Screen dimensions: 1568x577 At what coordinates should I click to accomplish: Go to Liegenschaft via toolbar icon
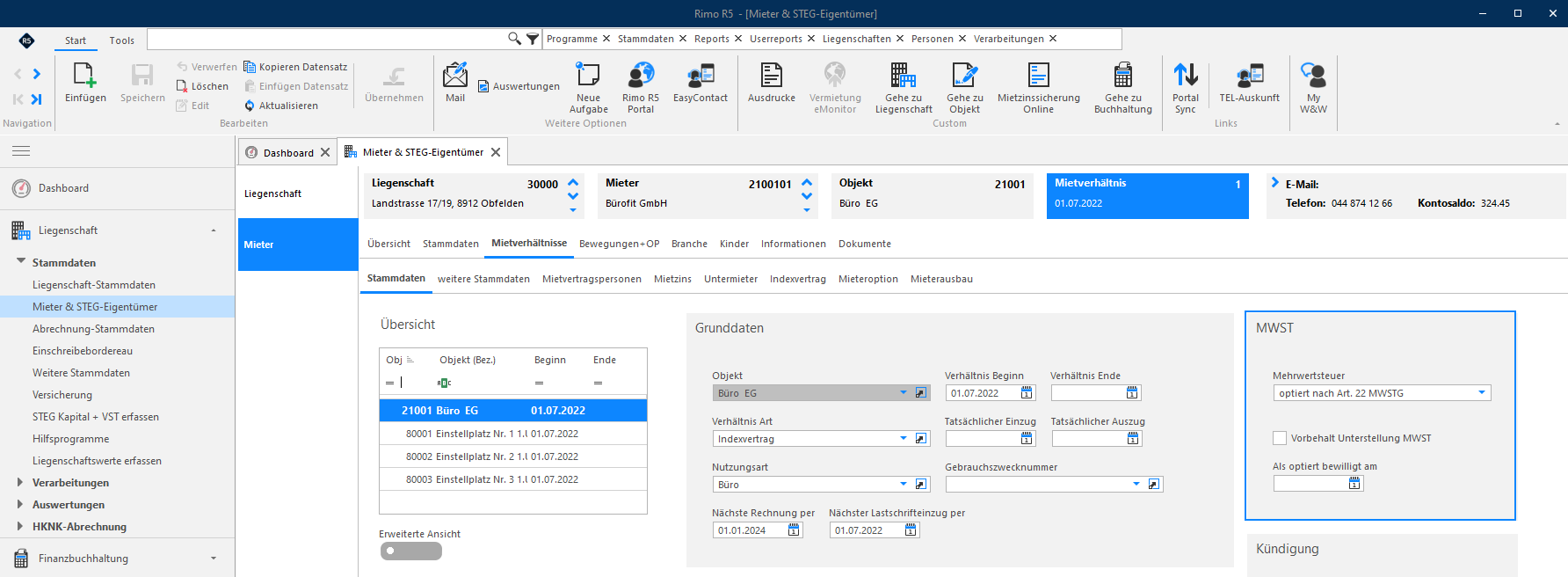pos(904,88)
